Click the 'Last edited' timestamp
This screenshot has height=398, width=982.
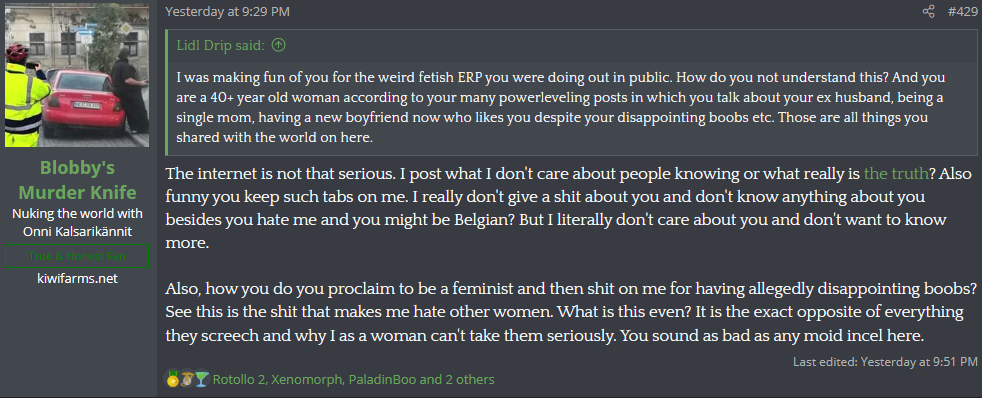click(919, 361)
